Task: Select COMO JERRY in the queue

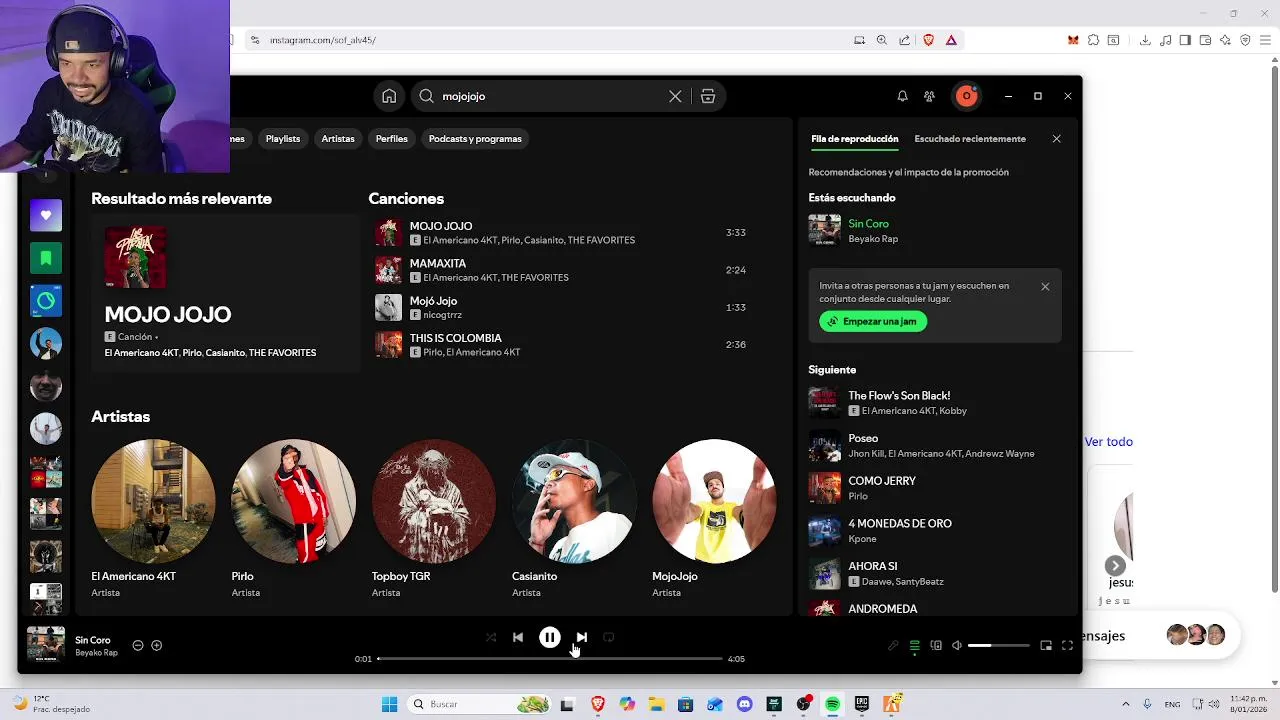Action: pos(935,488)
